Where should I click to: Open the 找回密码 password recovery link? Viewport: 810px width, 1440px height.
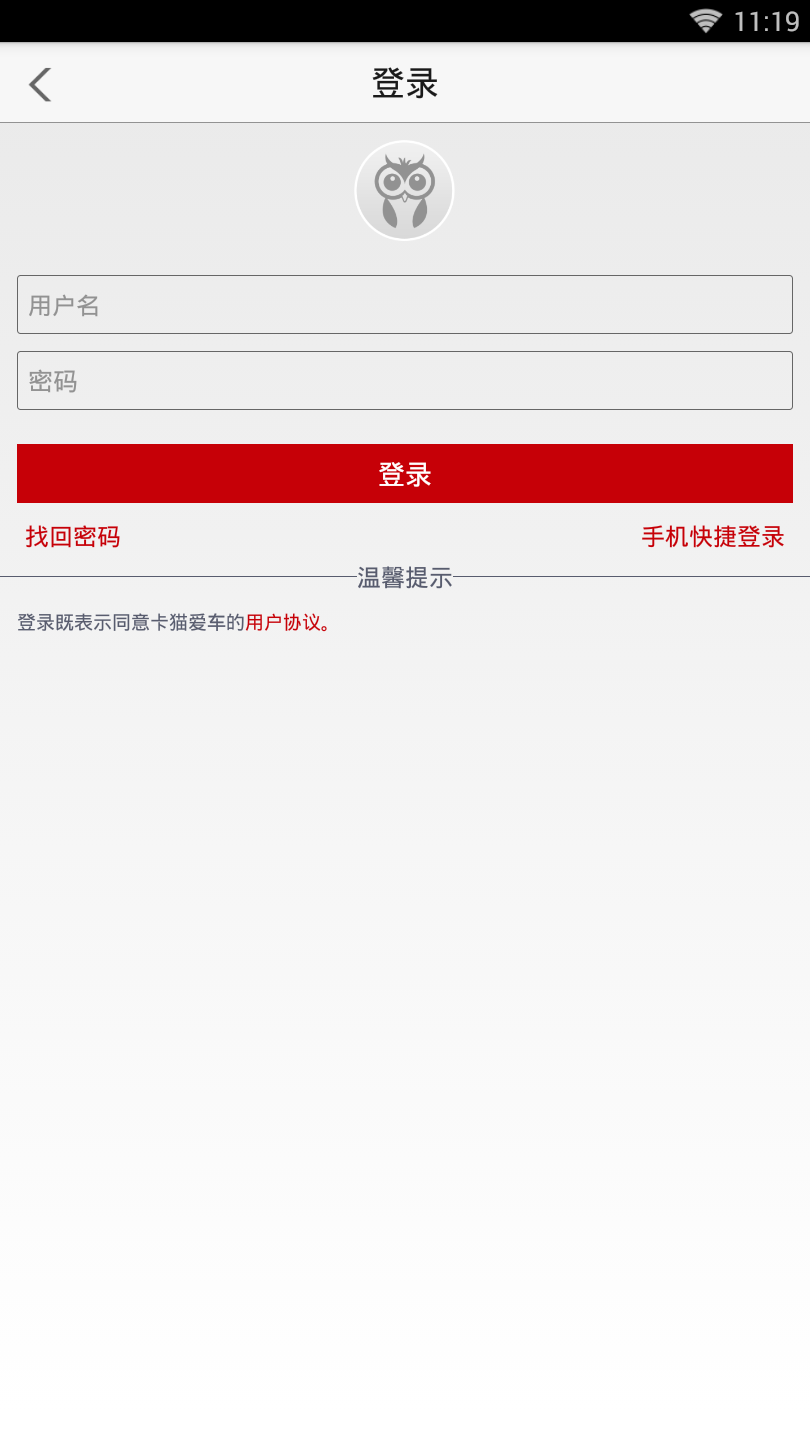[x=73, y=537]
